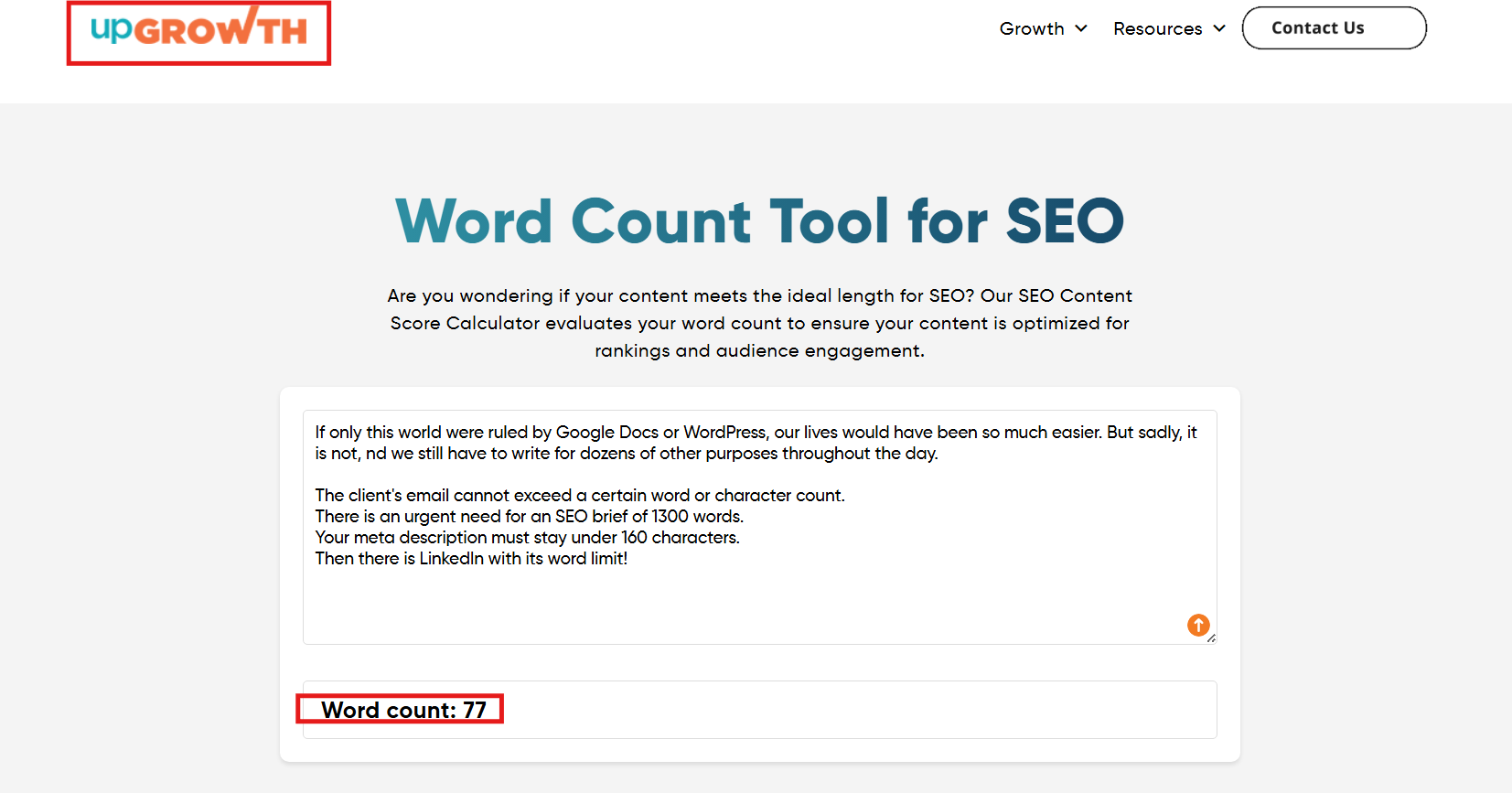Select the Word Count Tool for SEO heading
Image resolution: width=1512 pixels, height=793 pixels.
coord(759,221)
